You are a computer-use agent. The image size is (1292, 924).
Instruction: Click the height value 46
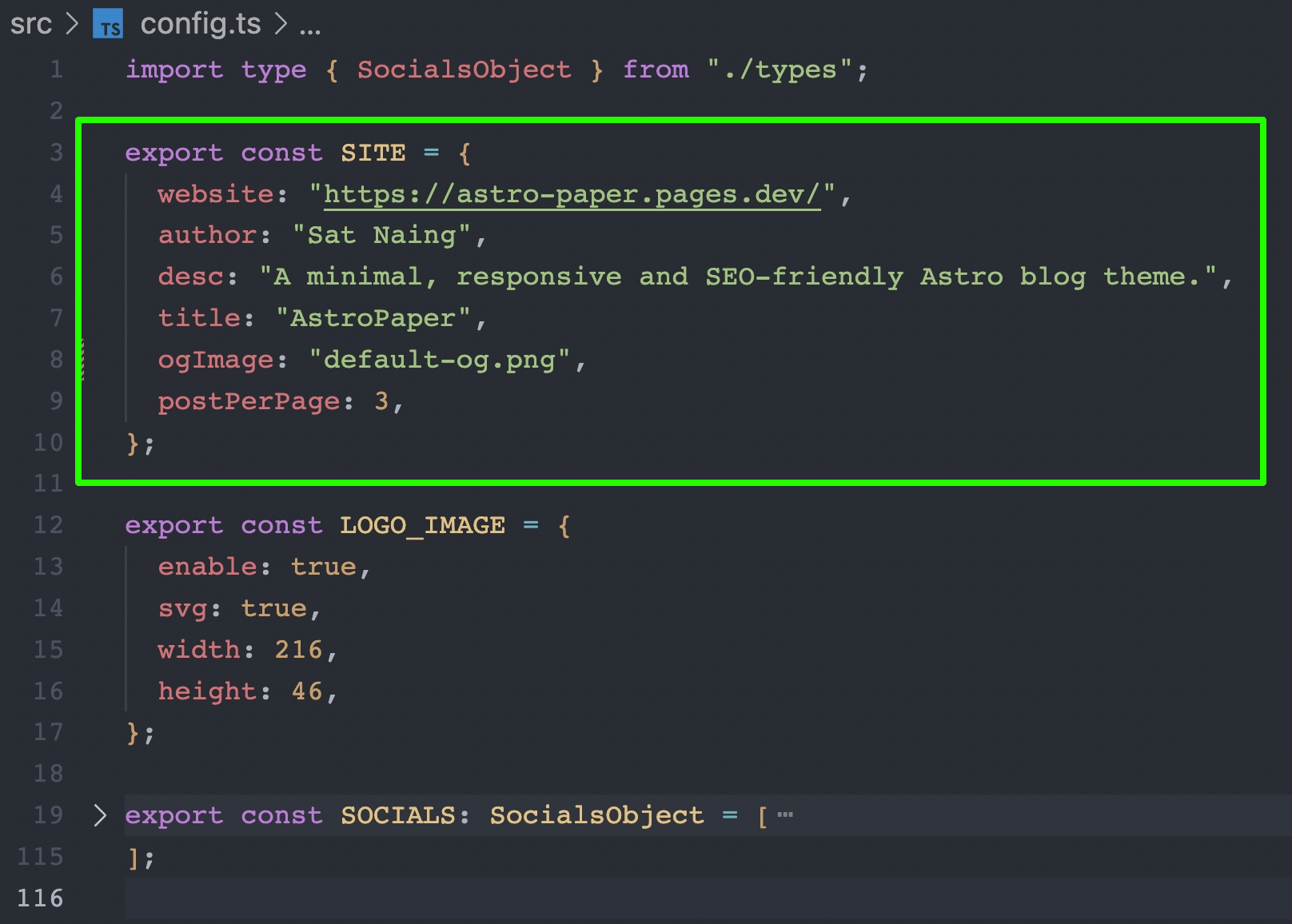(x=307, y=691)
